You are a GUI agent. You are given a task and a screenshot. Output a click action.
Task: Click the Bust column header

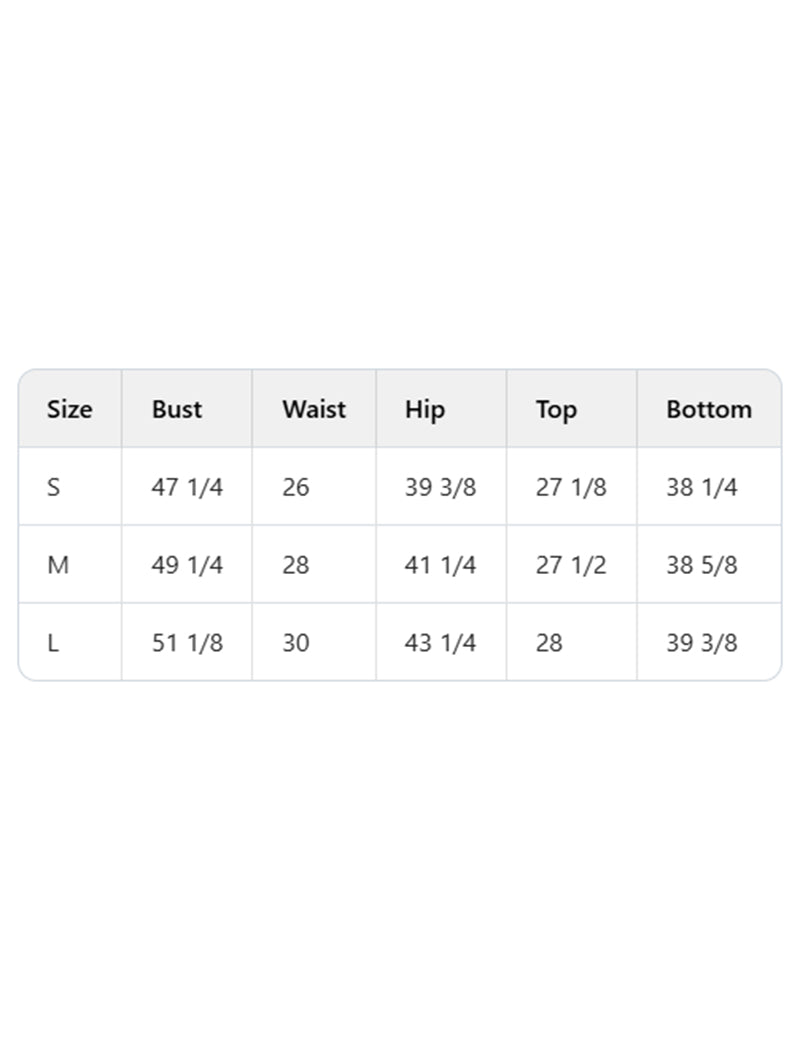177,409
